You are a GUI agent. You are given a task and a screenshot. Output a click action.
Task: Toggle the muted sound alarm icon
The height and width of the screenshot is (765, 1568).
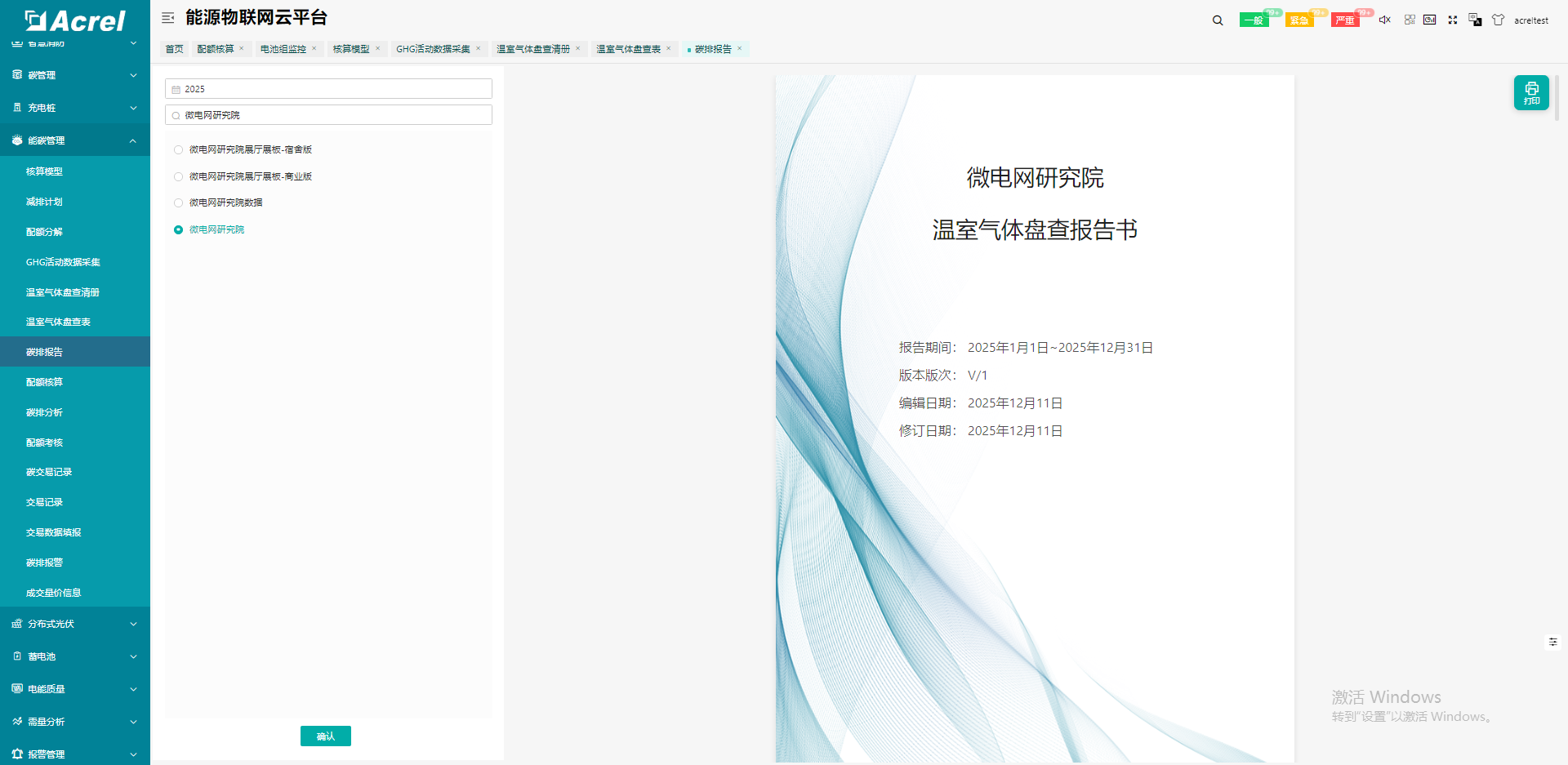pyautogui.click(x=1384, y=20)
